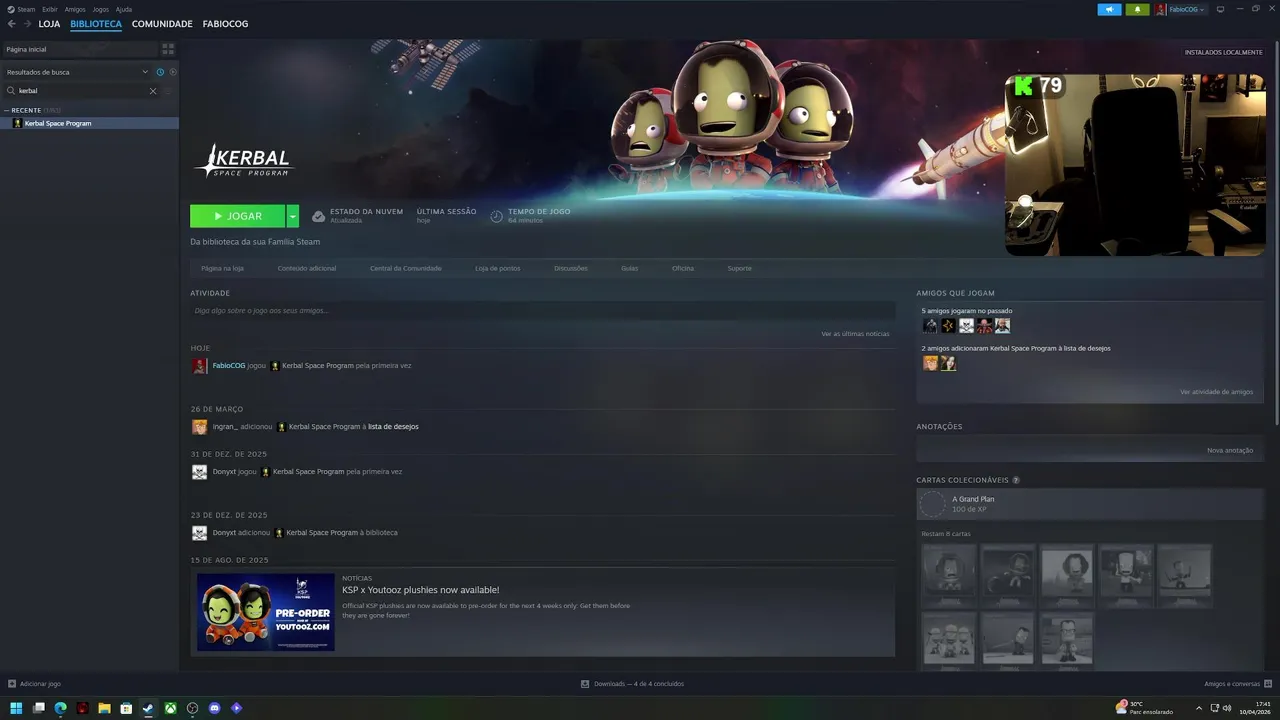Viewport: 1280px width, 720px height.
Task: Click Ver as últimas notícias link
Action: tap(855, 334)
